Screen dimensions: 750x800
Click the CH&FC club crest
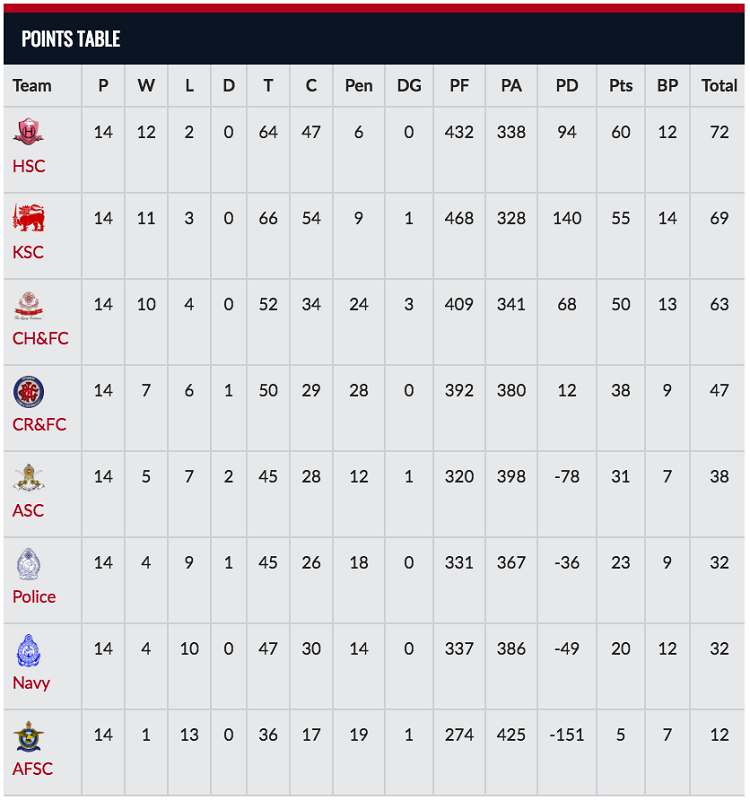[x=28, y=304]
